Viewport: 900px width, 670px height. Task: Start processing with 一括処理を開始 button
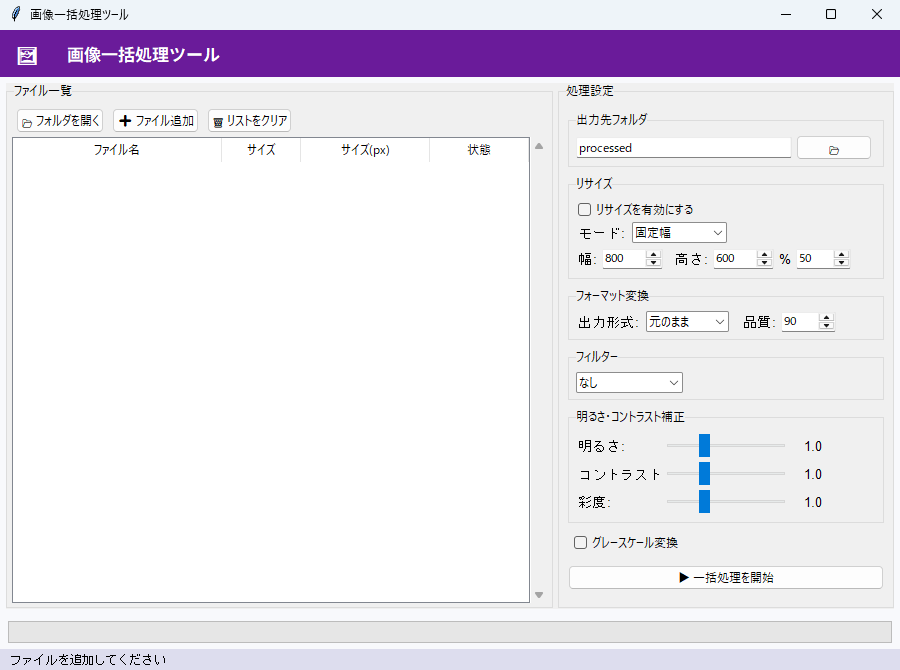pos(726,578)
